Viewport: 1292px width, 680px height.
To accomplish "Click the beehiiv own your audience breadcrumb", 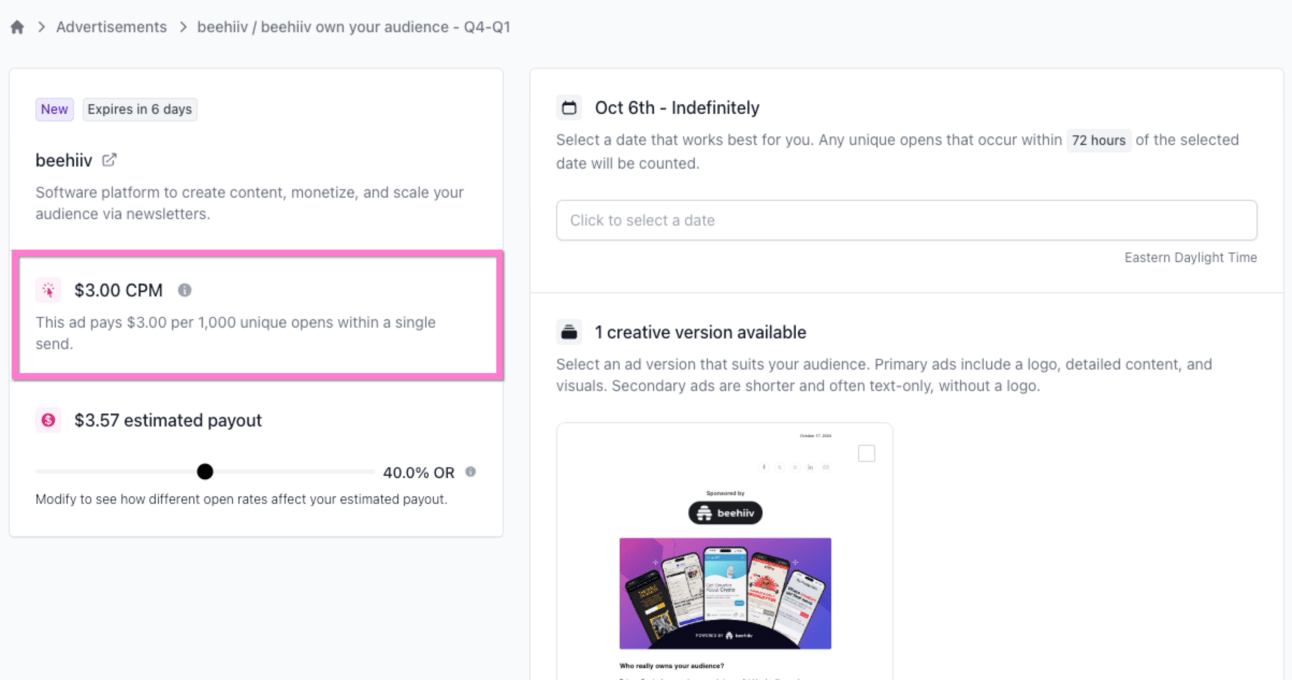I will (x=354, y=27).
